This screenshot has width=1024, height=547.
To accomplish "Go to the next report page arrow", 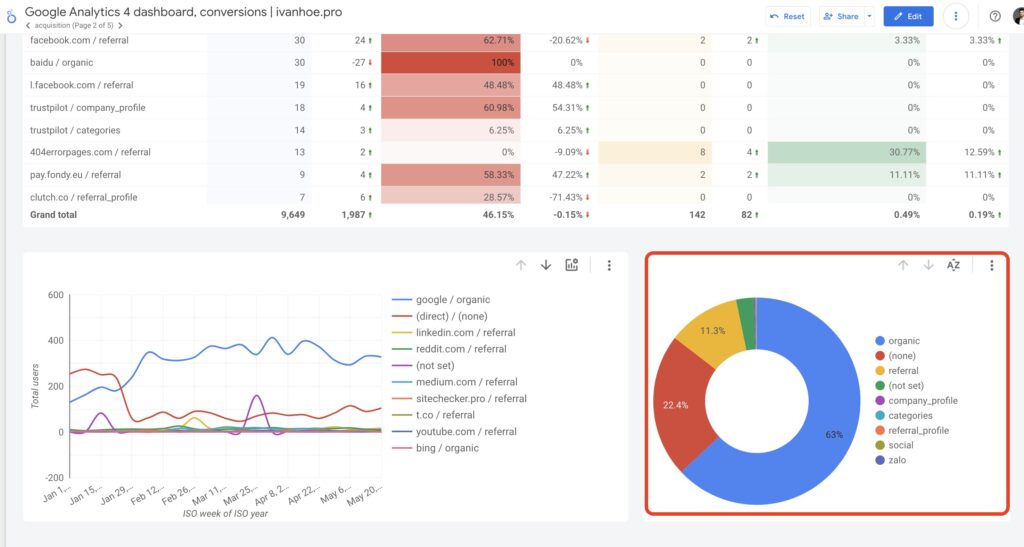I will point(121,25).
